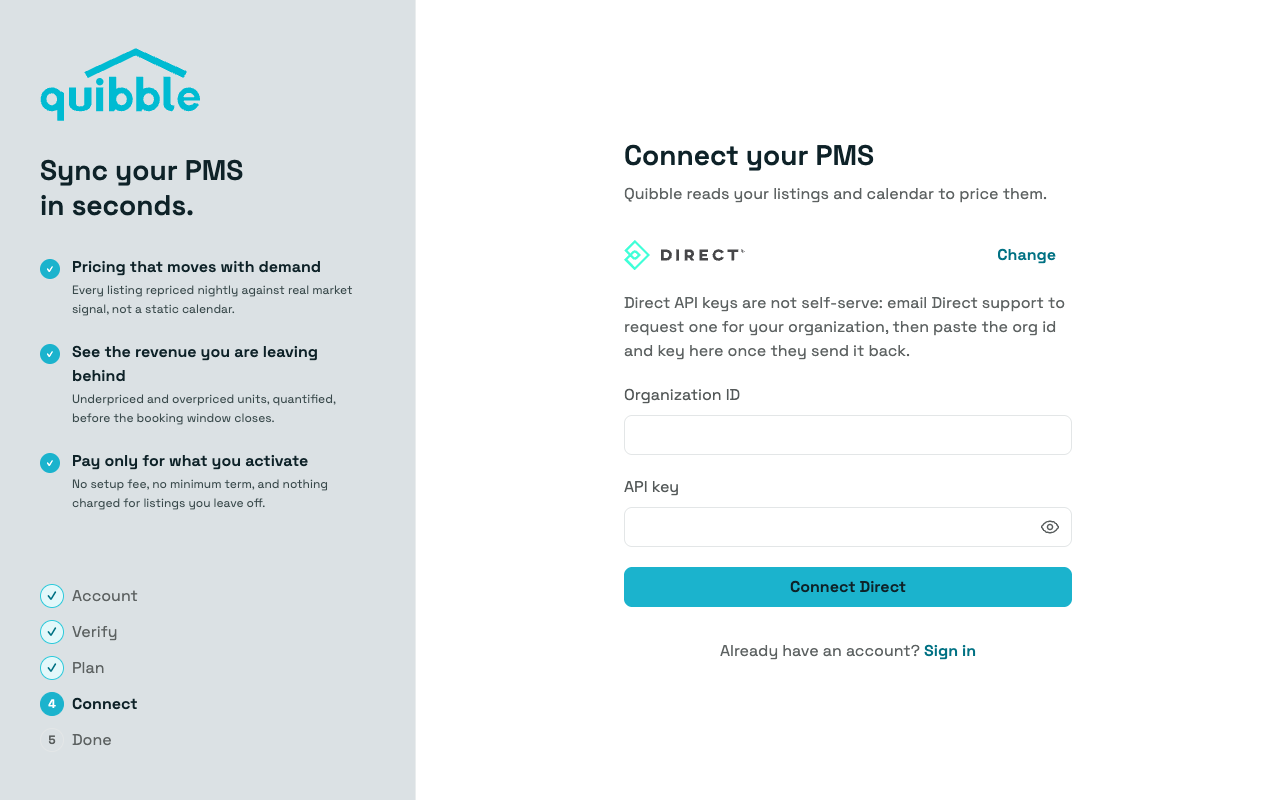Select the completed Verify step check icon
This screenshot has width=1280, height=800.
click(52, 632)
